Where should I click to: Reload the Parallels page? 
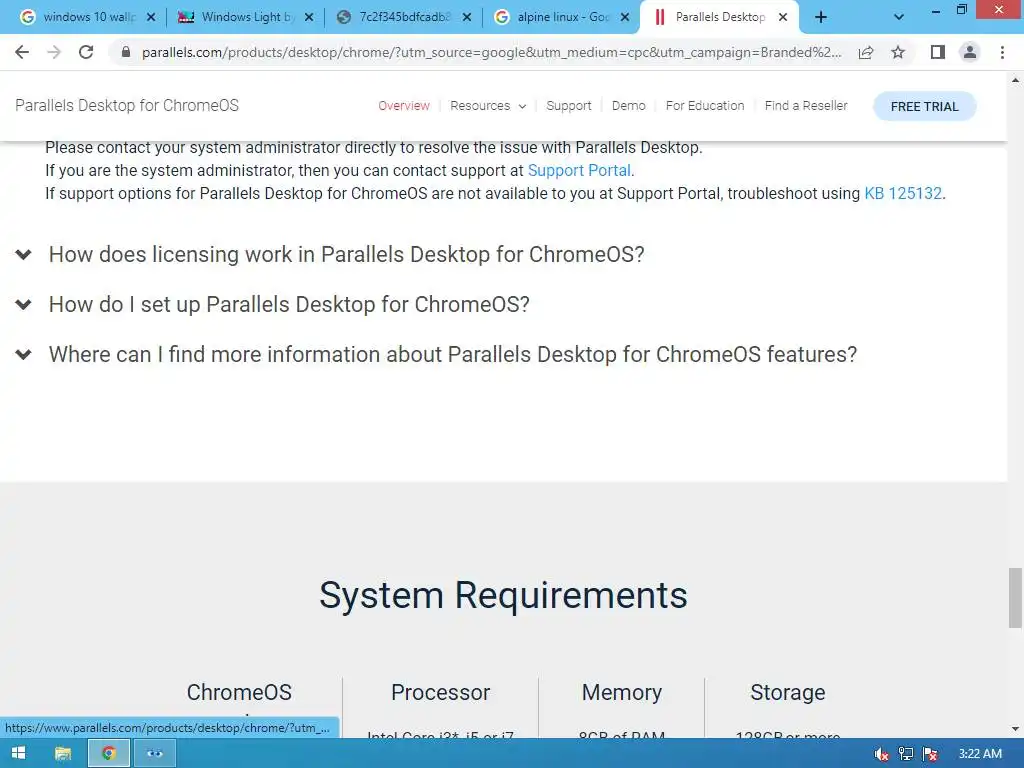coord(86,52)
